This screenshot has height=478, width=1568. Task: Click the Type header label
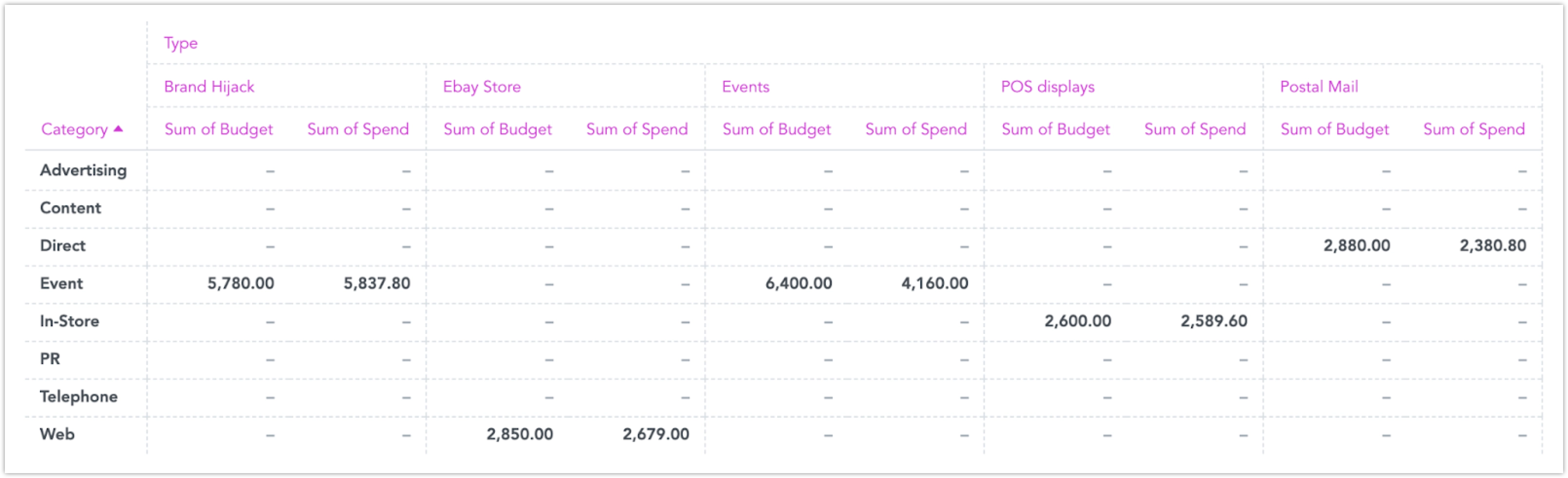tap(181, 43)
